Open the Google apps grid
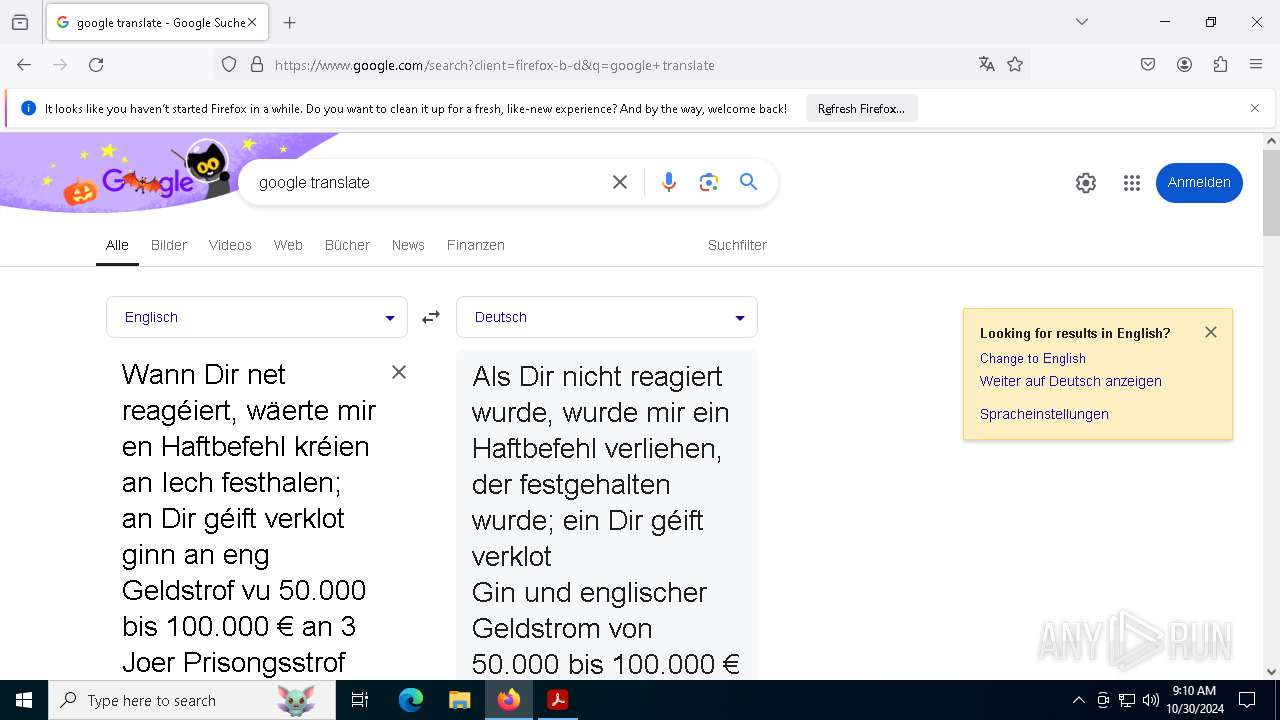This screenshot has width=1280, height=720. (1132, 183)
